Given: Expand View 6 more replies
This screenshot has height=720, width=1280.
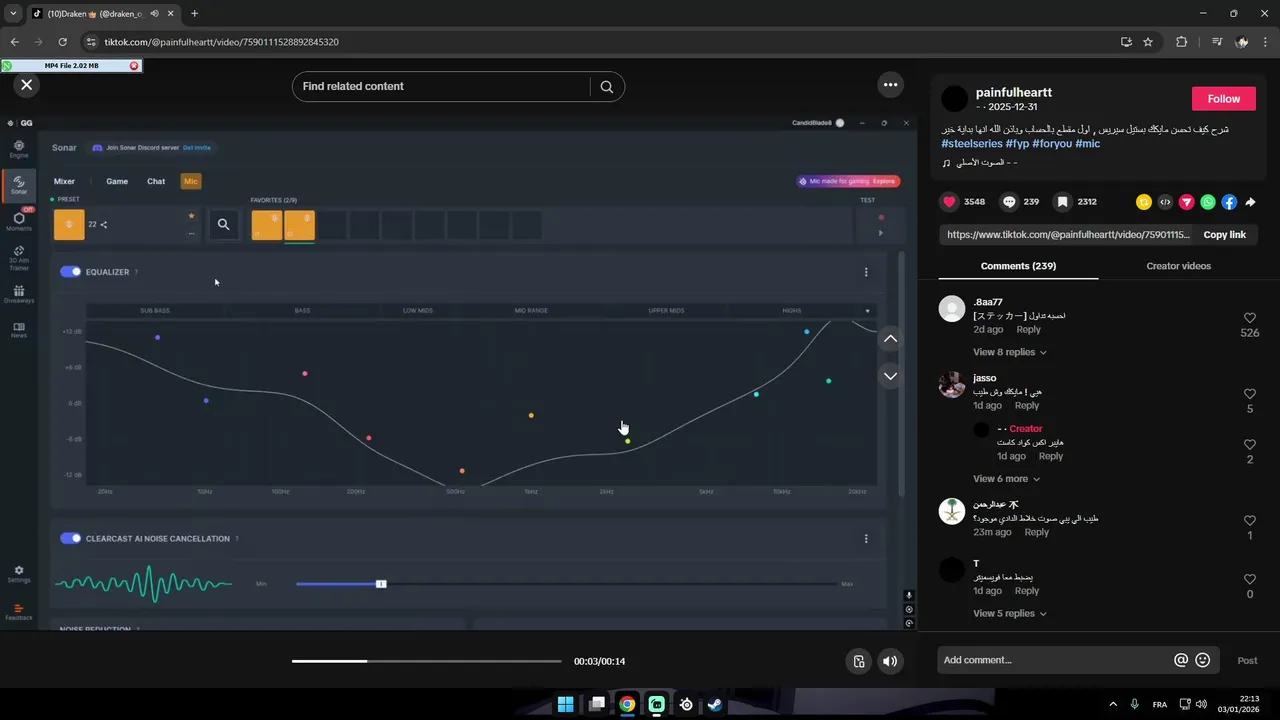Looking at the screenshot, I should (x=1005, y=479).
